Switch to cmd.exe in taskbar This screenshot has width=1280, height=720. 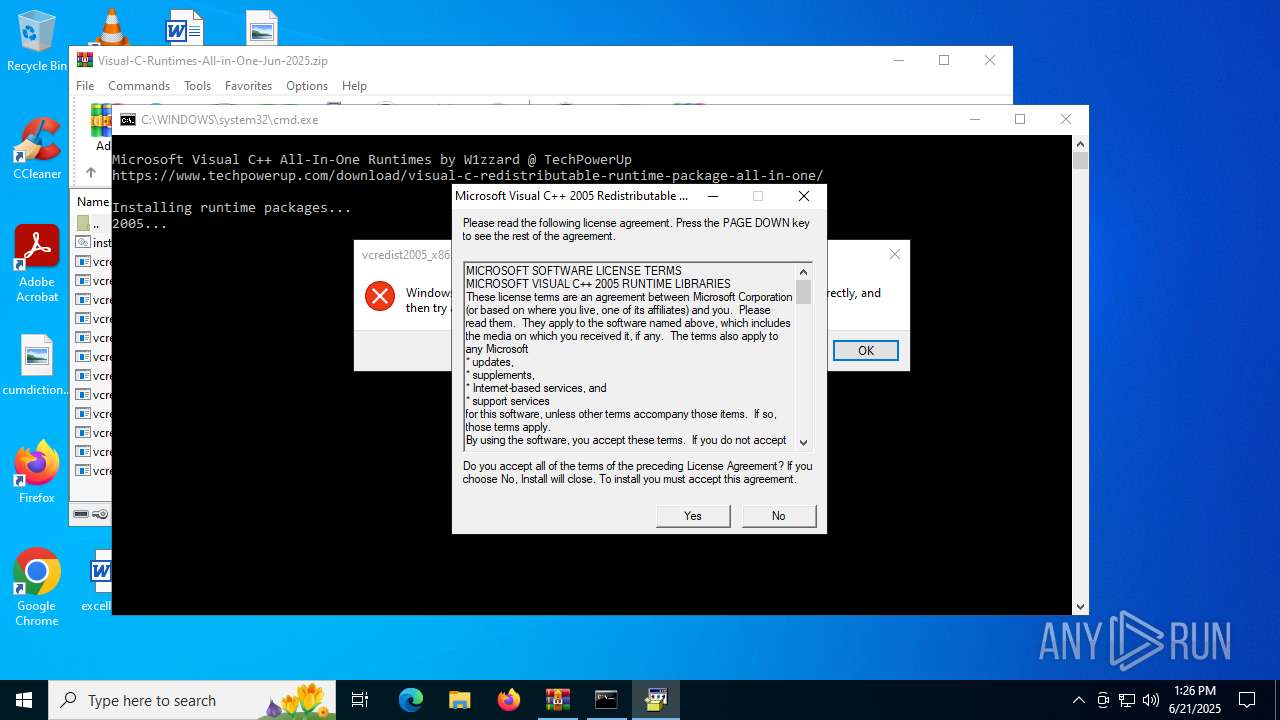pyautogui.click(x=606, y=700)
